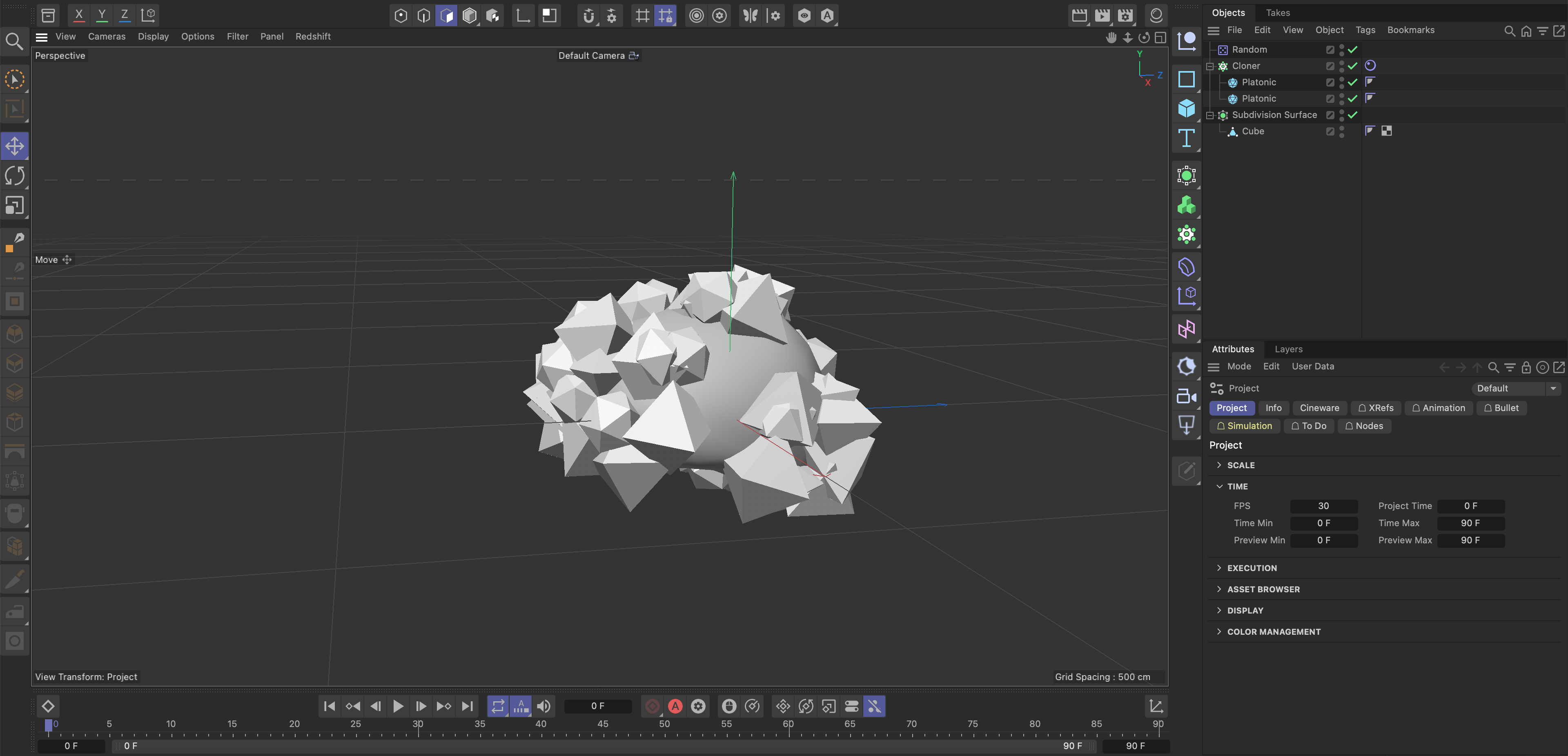Viewport: 1568px width, 756px height.
Task: Enable the Autokeying button in timeline
Action: click(675, 706)
